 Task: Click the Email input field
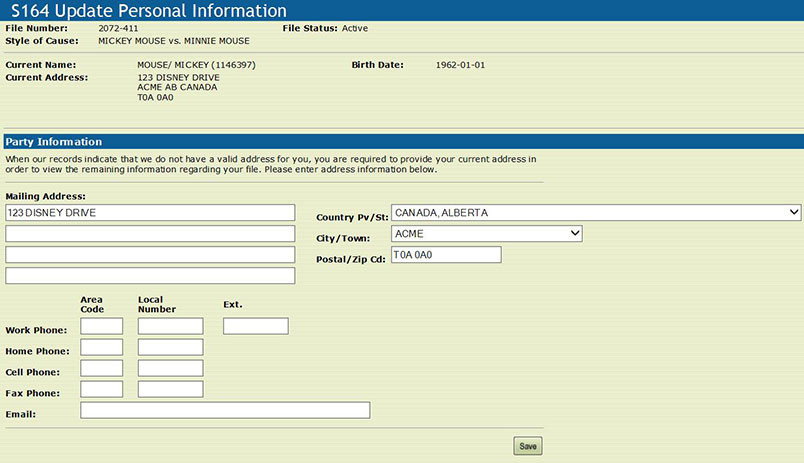point(225,410)
